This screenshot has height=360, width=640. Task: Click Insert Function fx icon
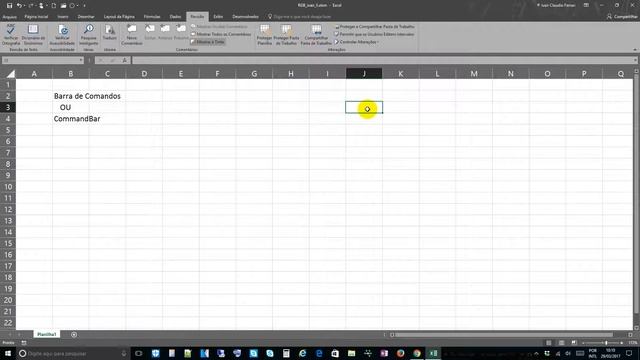tap(124, 60)
